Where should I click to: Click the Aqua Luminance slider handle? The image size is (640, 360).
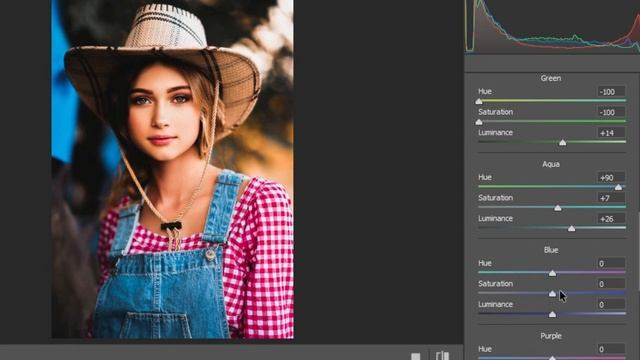[x=571, y=229]
